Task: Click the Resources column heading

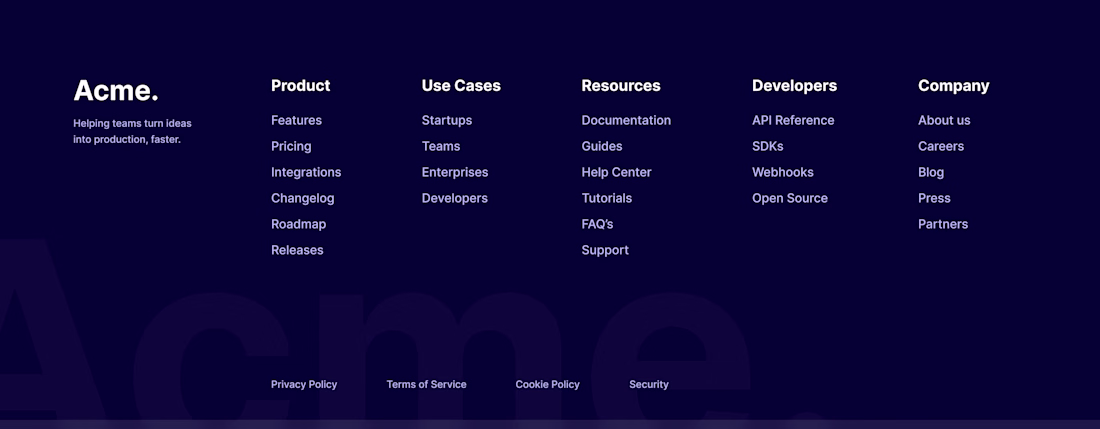Action: click(621, 86)
